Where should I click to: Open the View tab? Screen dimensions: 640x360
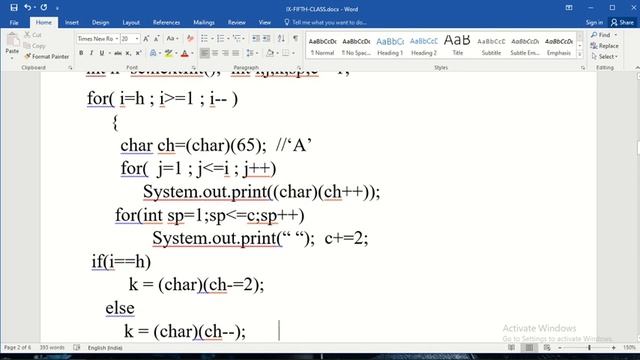point(264,22)
